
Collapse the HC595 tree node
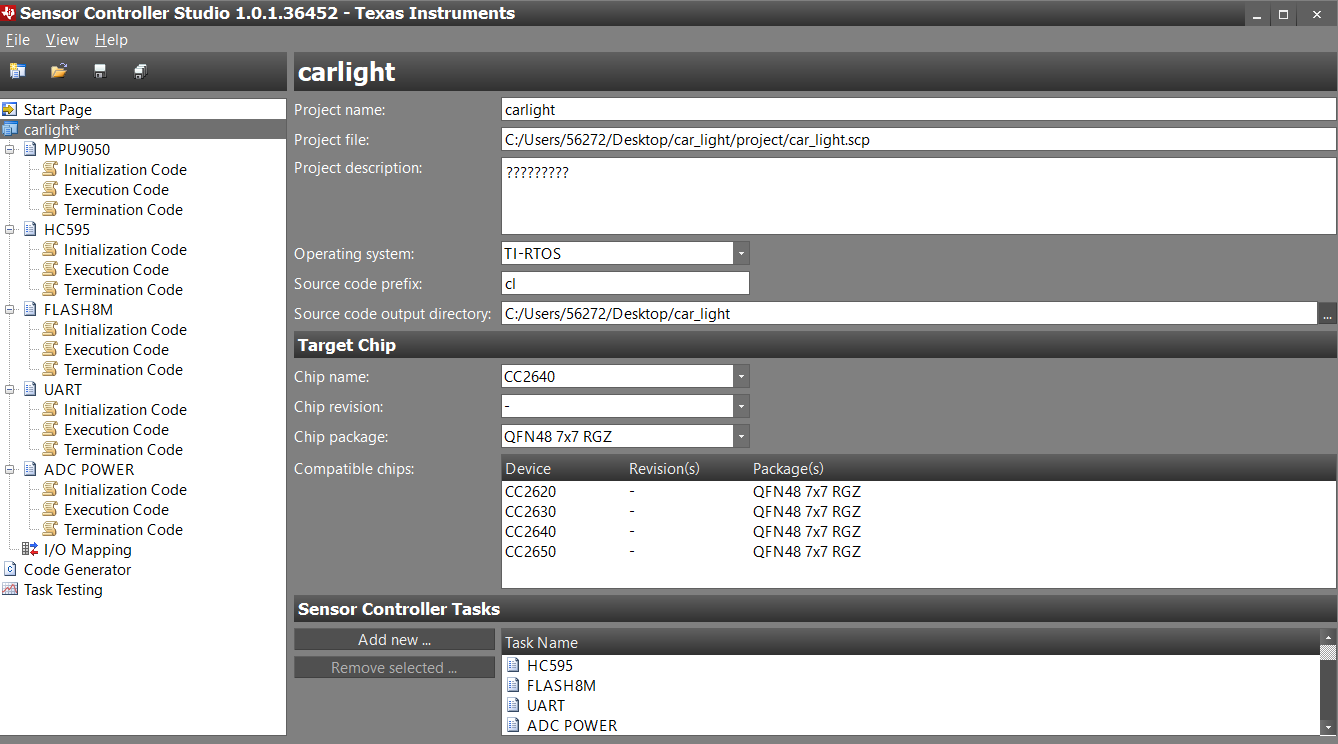(x=10, y=229)
